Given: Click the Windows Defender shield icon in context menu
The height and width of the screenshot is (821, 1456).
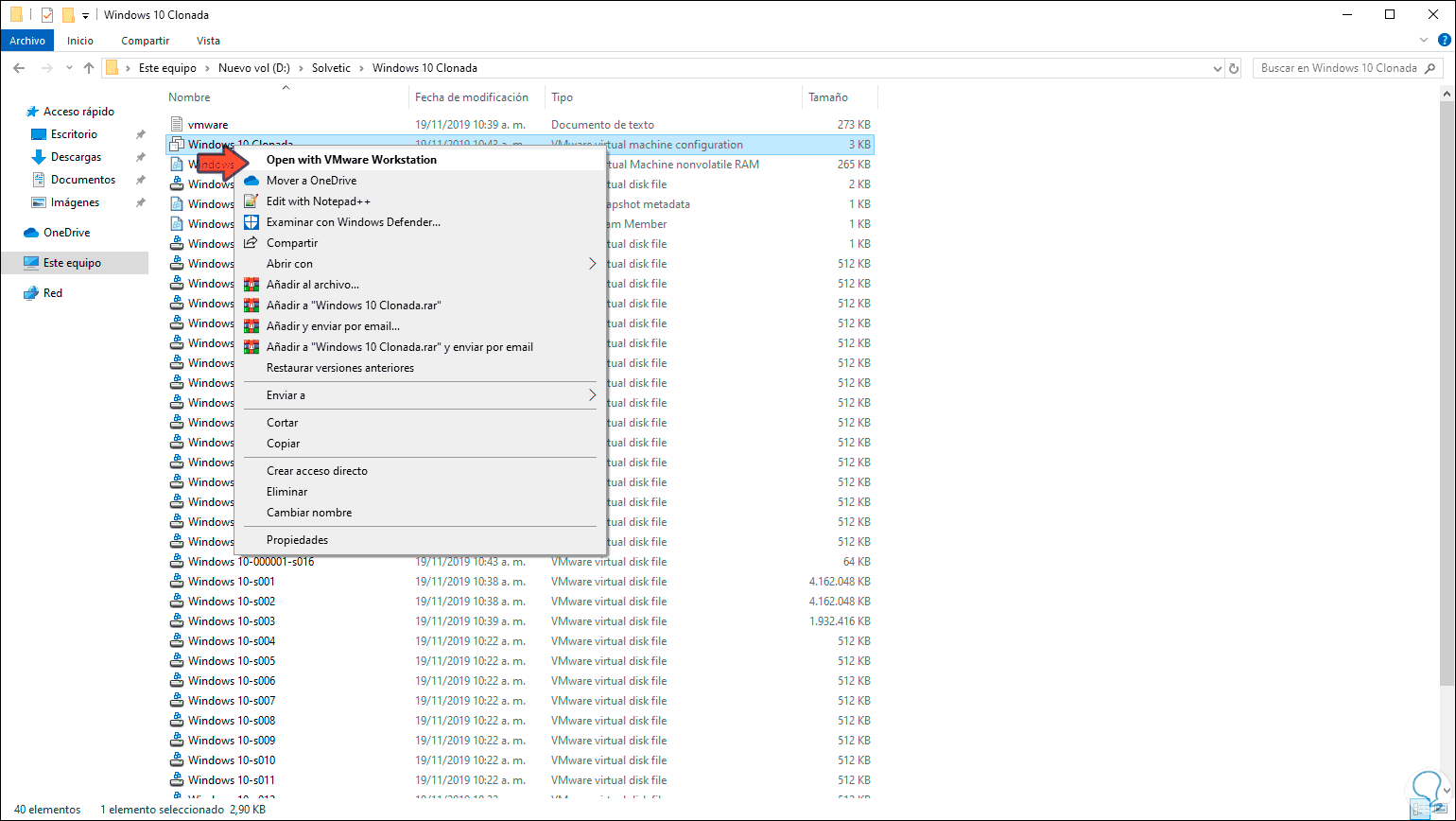Looking at the screenshot, I should click(x=251, y=222).
